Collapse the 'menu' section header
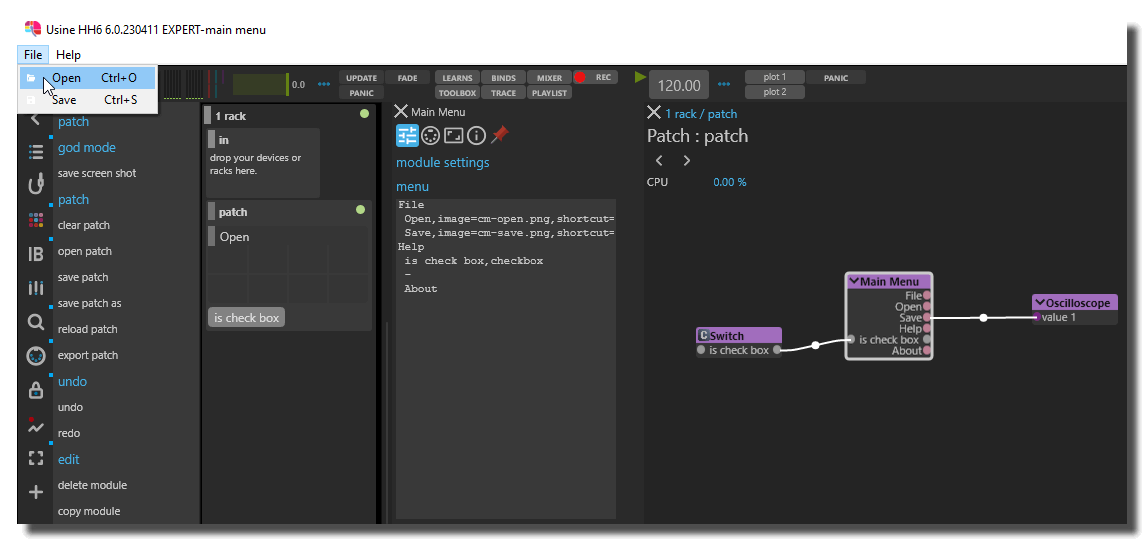The width and height of the screenshot is (1145, 542). coord(413,186)
